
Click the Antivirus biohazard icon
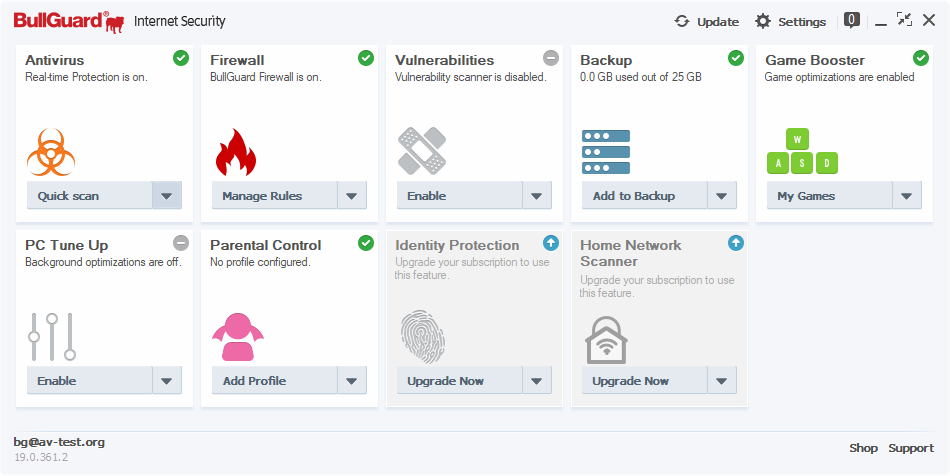(52, 151)
